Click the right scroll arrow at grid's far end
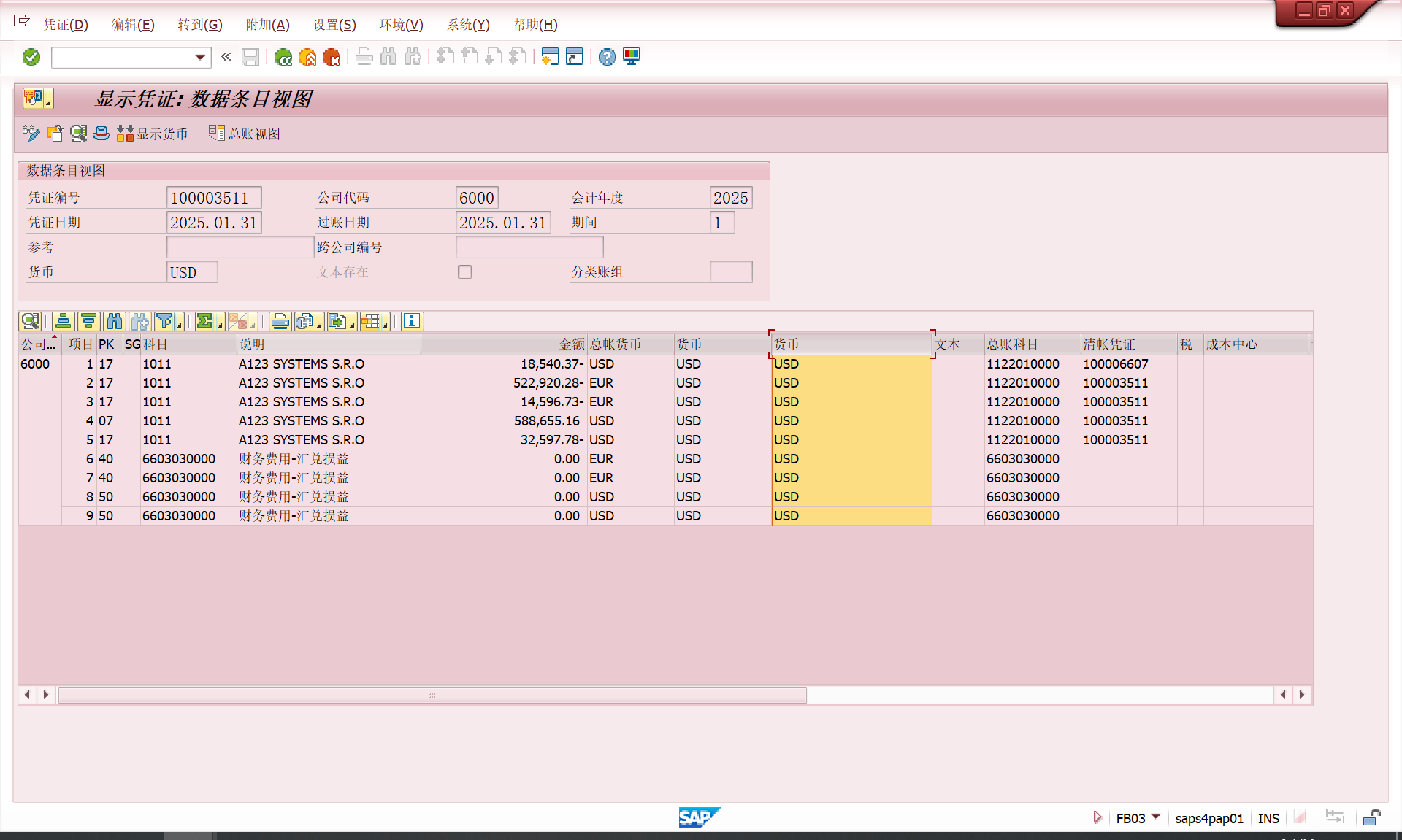 pyautogui.click(x=1302, y=695)
